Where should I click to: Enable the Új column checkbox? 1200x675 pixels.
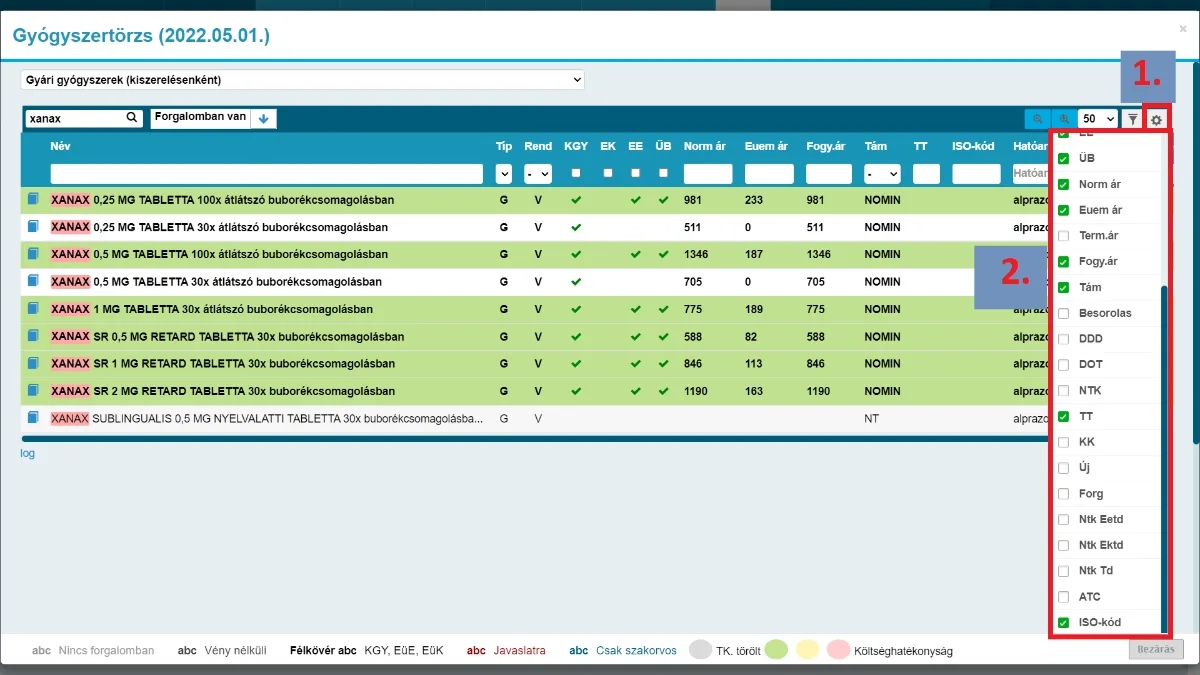coord(1064,468)
